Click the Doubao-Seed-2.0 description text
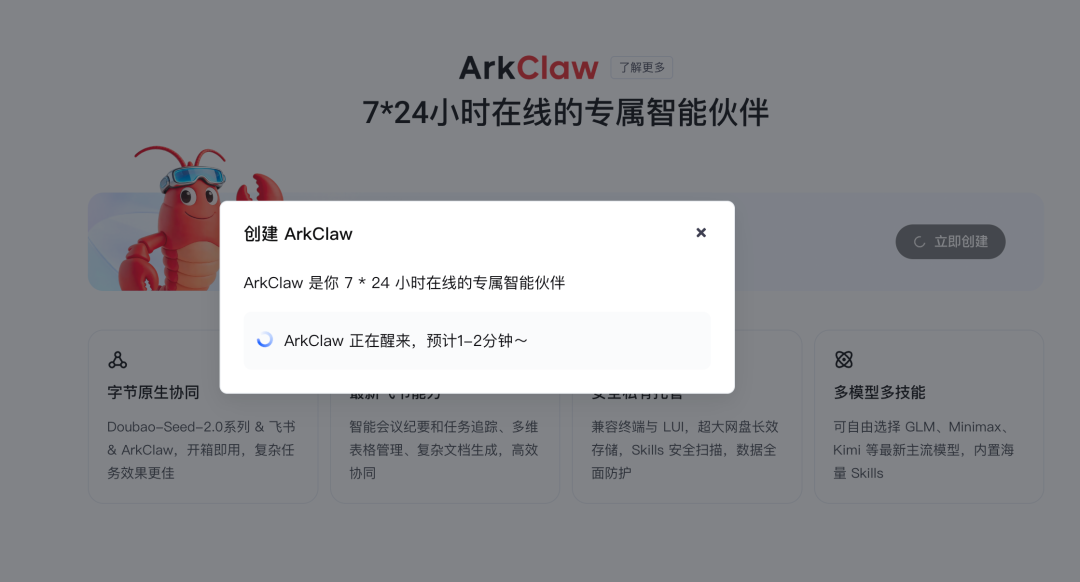The image size is (1080, 582). (x=201, y=450)
